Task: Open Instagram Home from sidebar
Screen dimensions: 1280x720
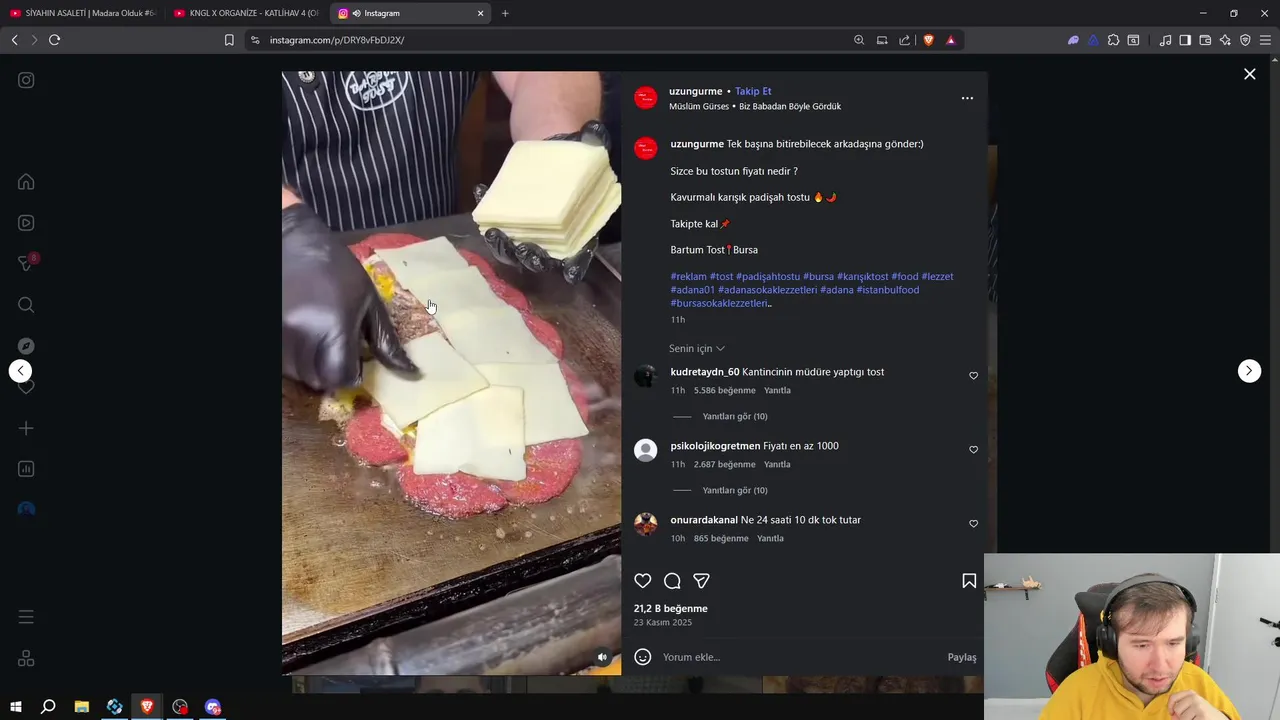Action: [x=26, y=182]
